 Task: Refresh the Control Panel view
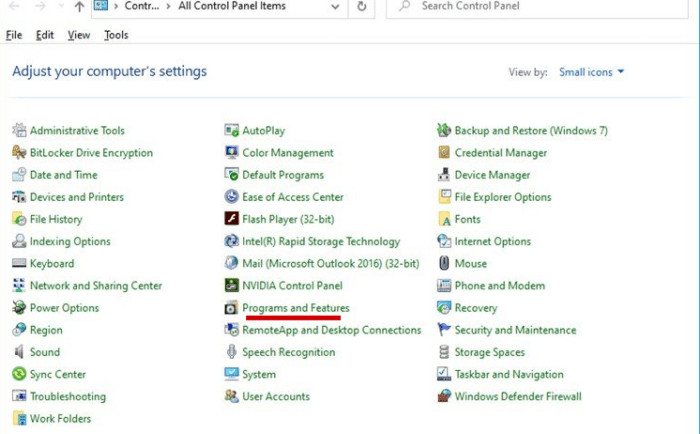[362, 7]
